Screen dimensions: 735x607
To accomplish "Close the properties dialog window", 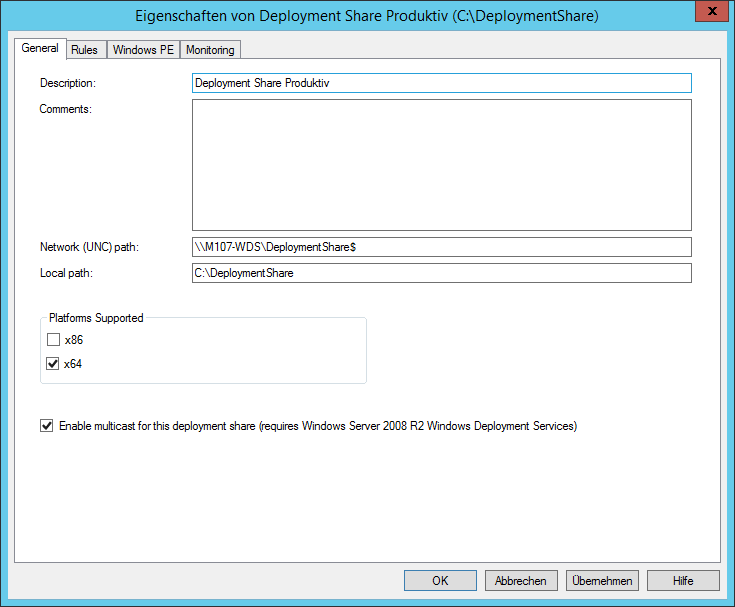I will 709,11.
